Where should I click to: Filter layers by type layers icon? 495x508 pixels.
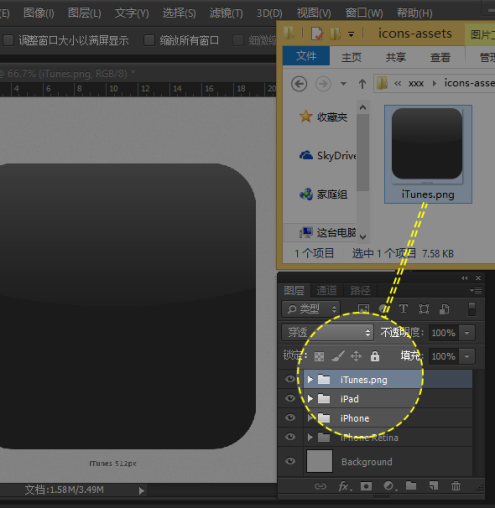pos(404,309)
